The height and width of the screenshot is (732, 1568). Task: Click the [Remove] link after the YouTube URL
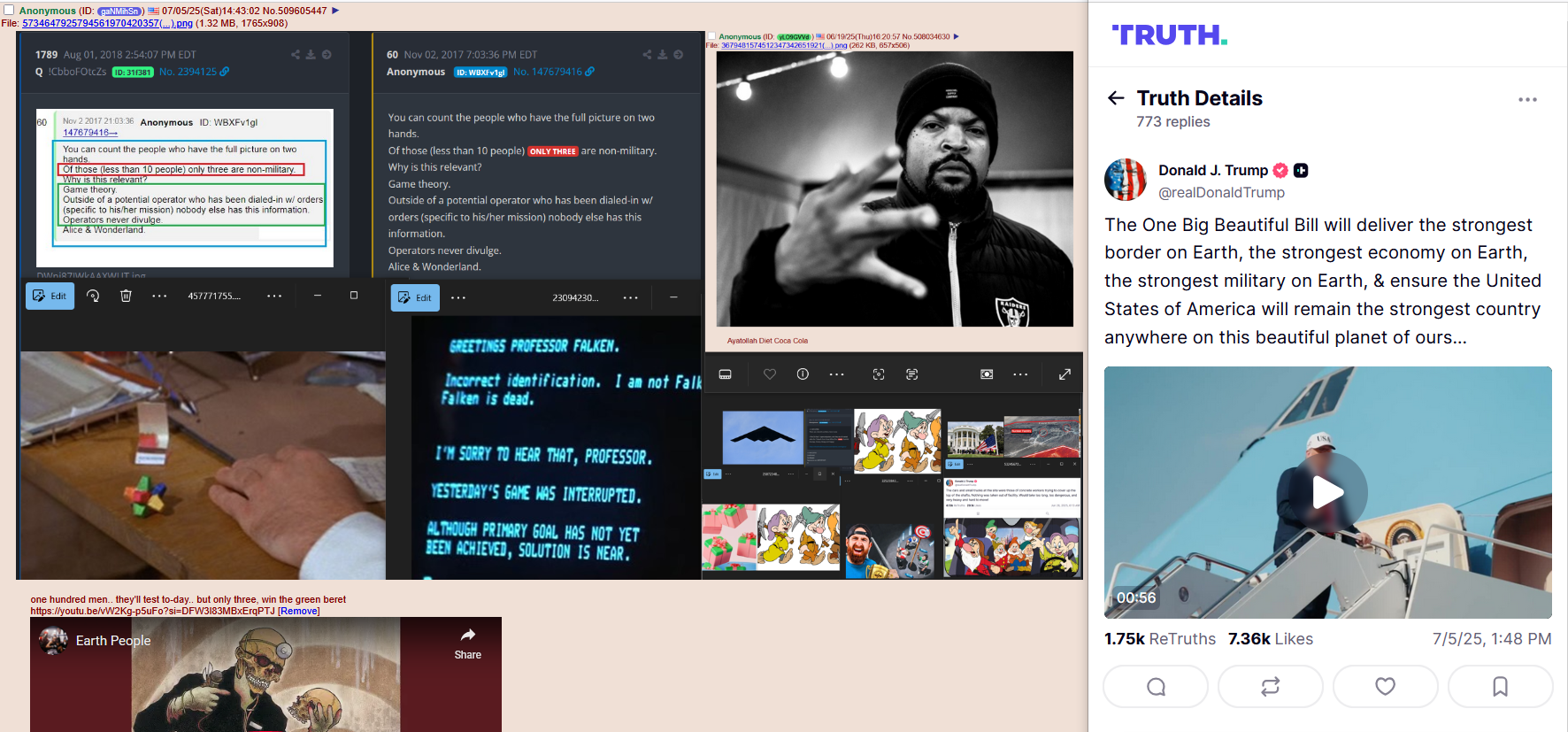click(299, 611)
